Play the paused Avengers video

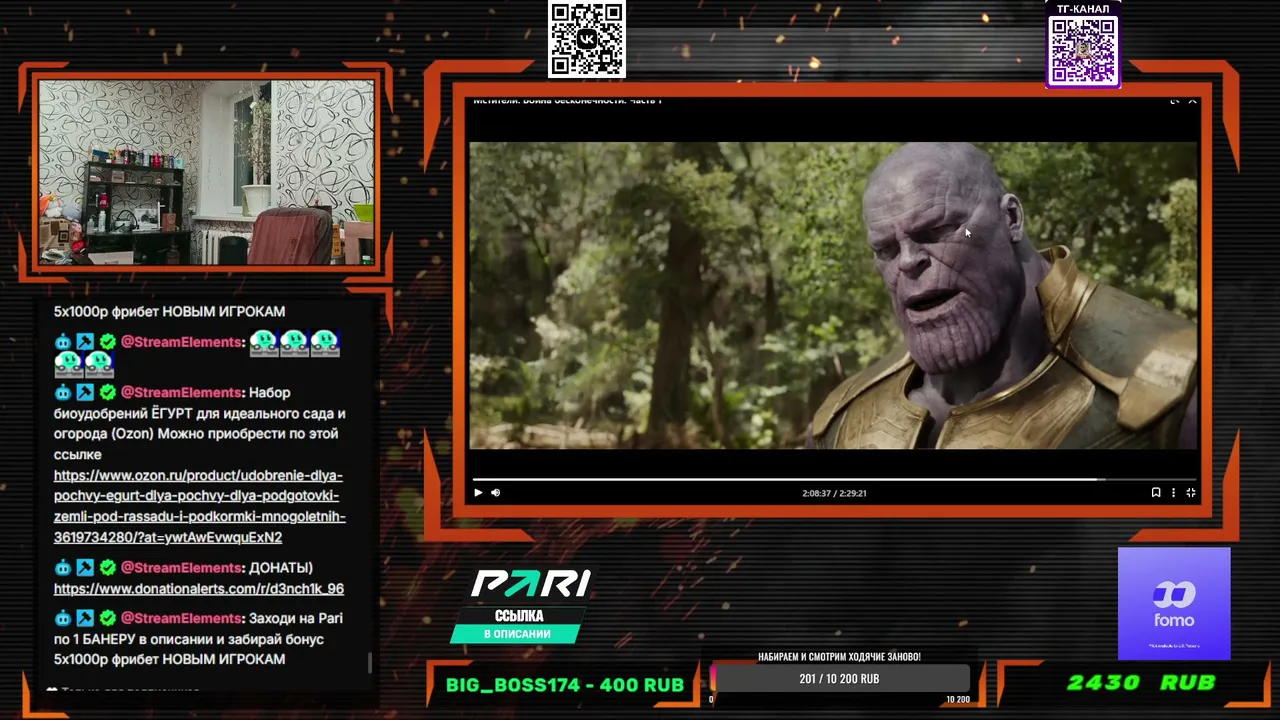[x=478, y=493]
